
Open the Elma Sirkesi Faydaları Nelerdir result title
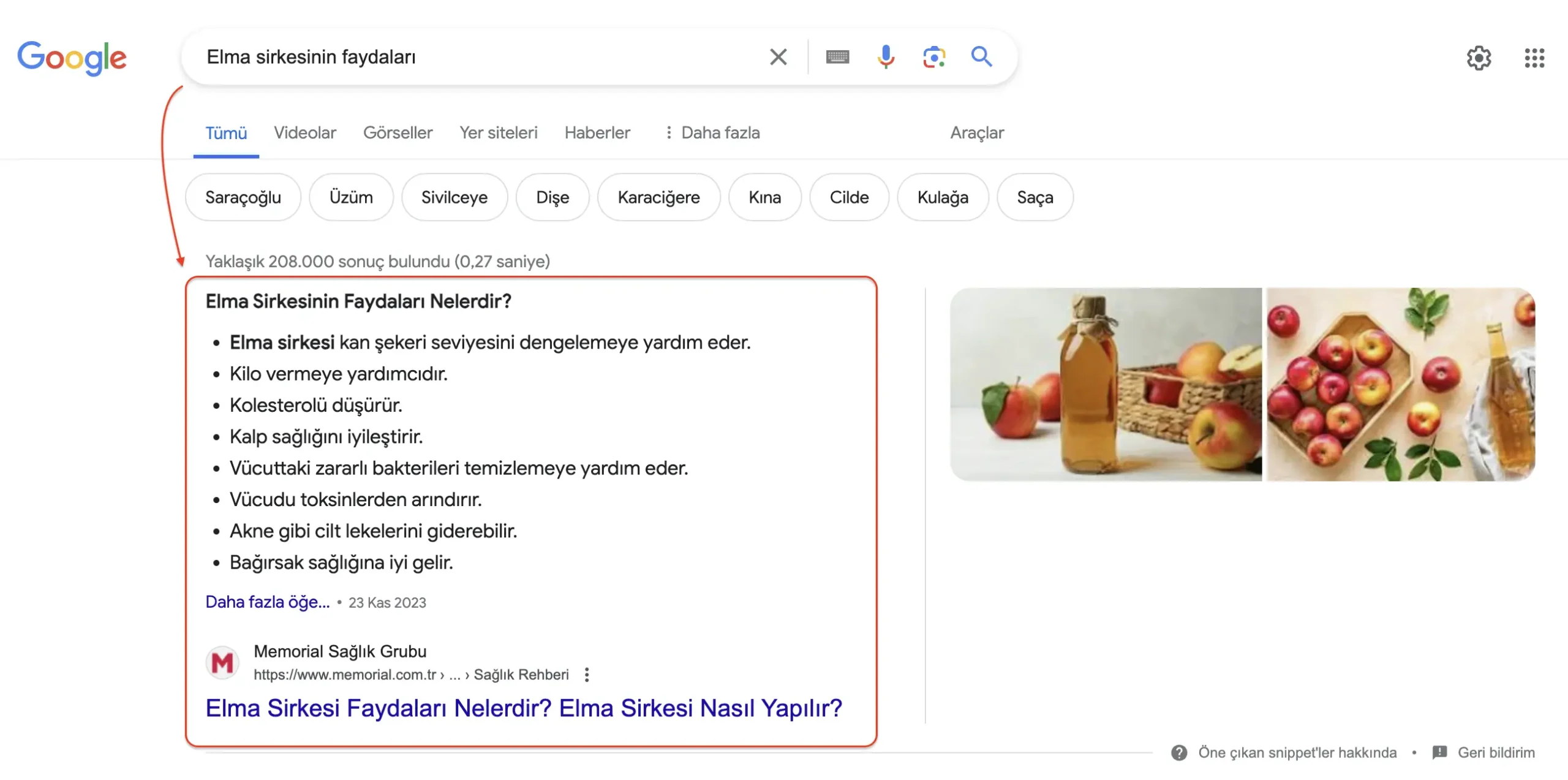(x=524, y=708)
